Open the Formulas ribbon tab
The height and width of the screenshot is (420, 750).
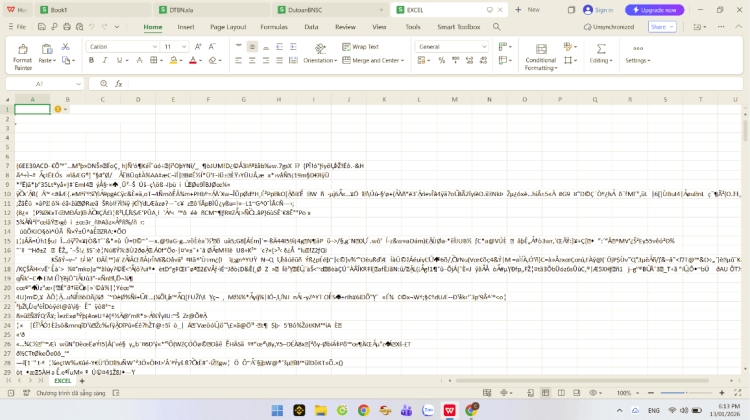click(x=274, y=27)
